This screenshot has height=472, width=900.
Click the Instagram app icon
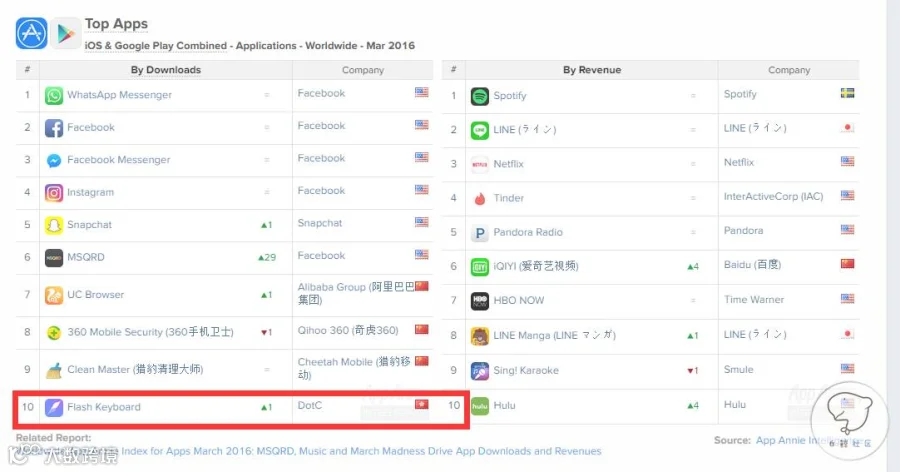pos(54,192)
